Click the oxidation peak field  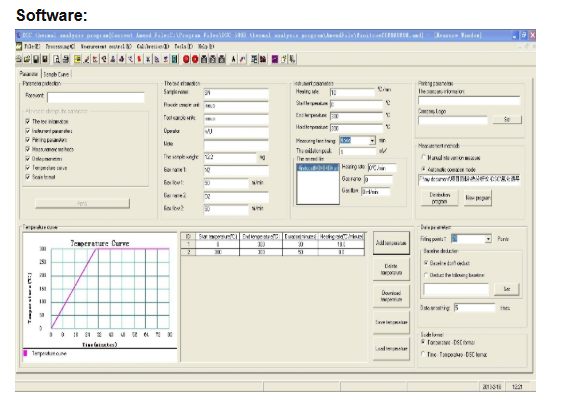pyautogui.click(x=357, y=151)
